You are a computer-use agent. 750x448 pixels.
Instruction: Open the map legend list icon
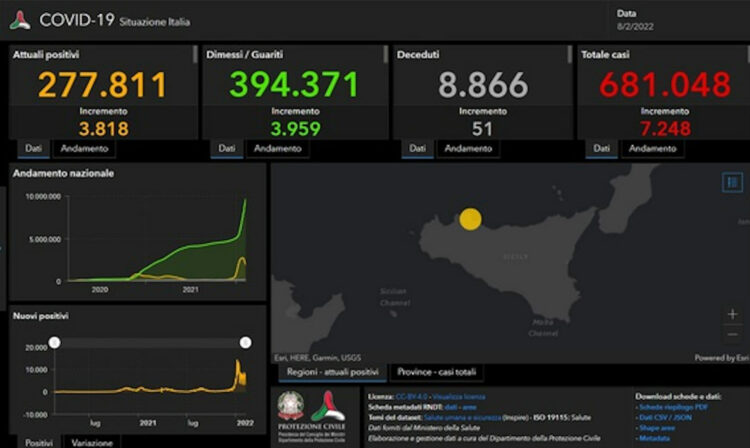click(731, 181)
